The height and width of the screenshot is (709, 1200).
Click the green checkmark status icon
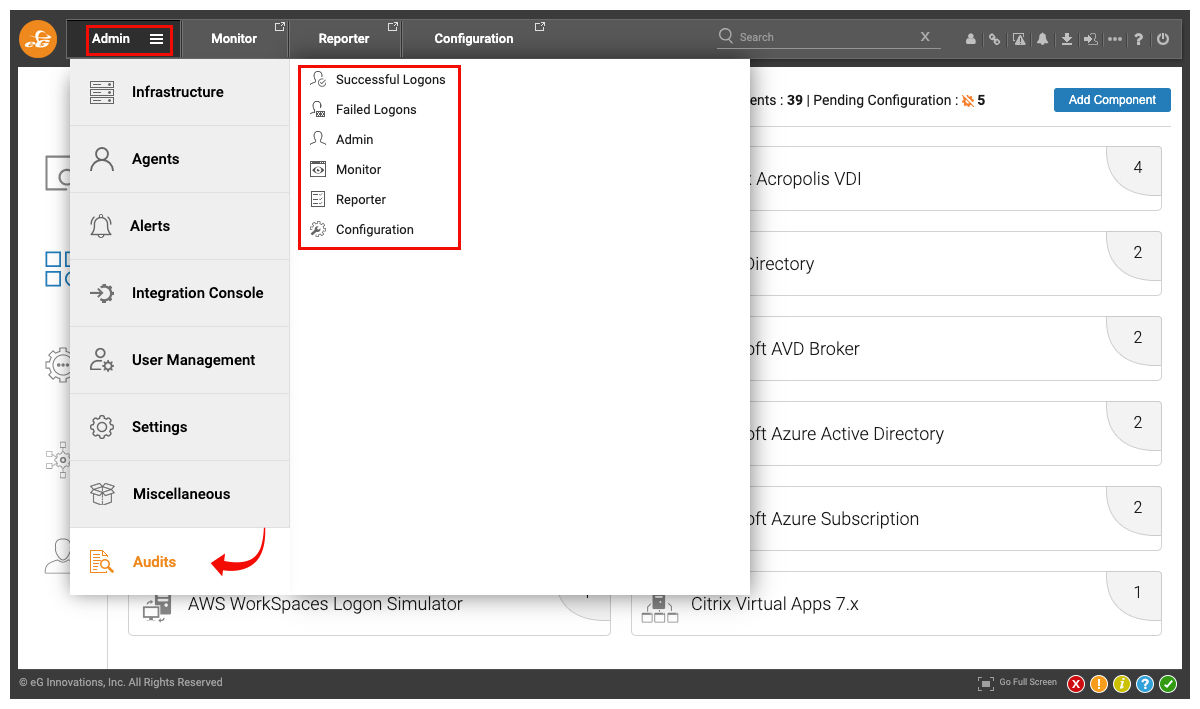[x=1168, y=684]
